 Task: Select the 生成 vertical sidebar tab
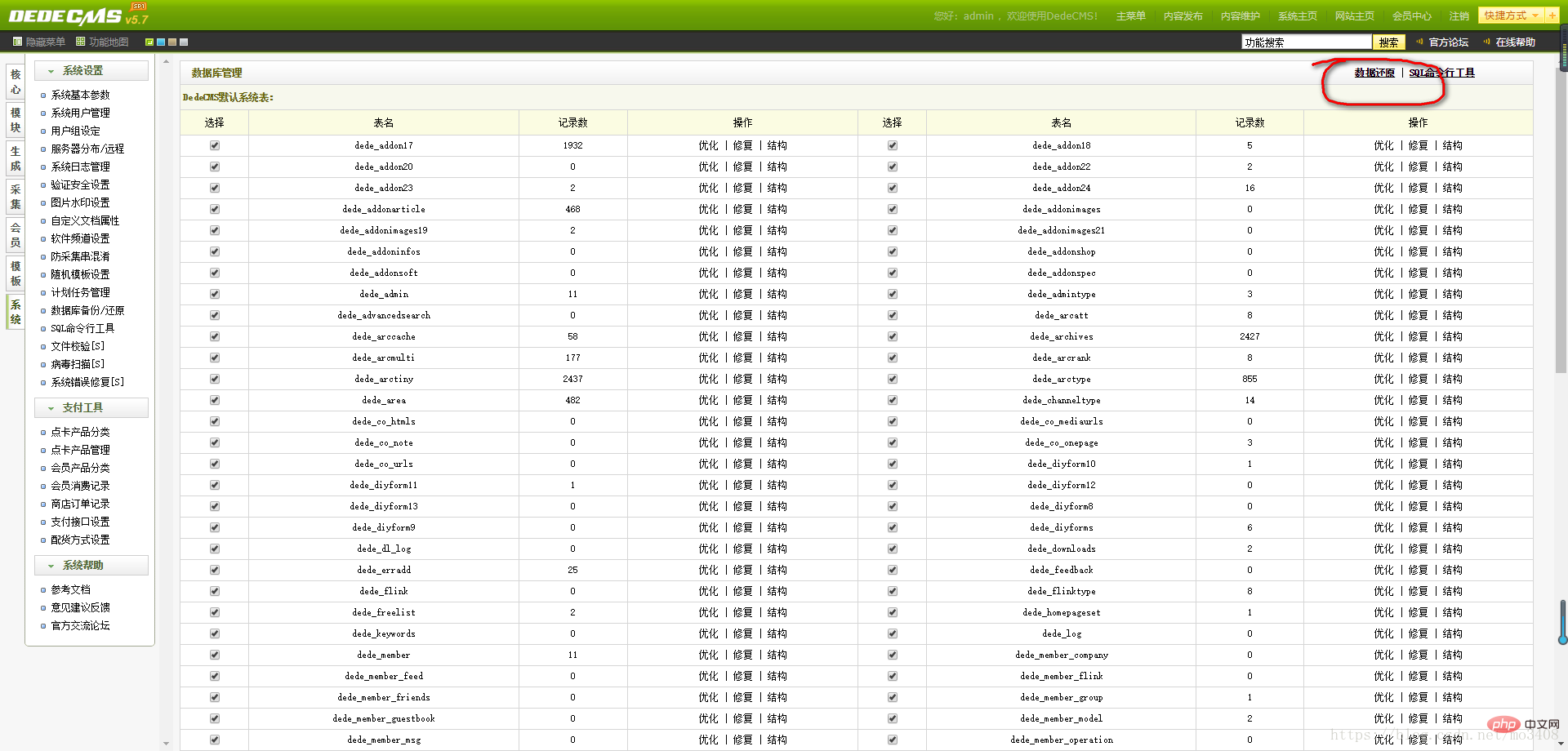point(16,158)
